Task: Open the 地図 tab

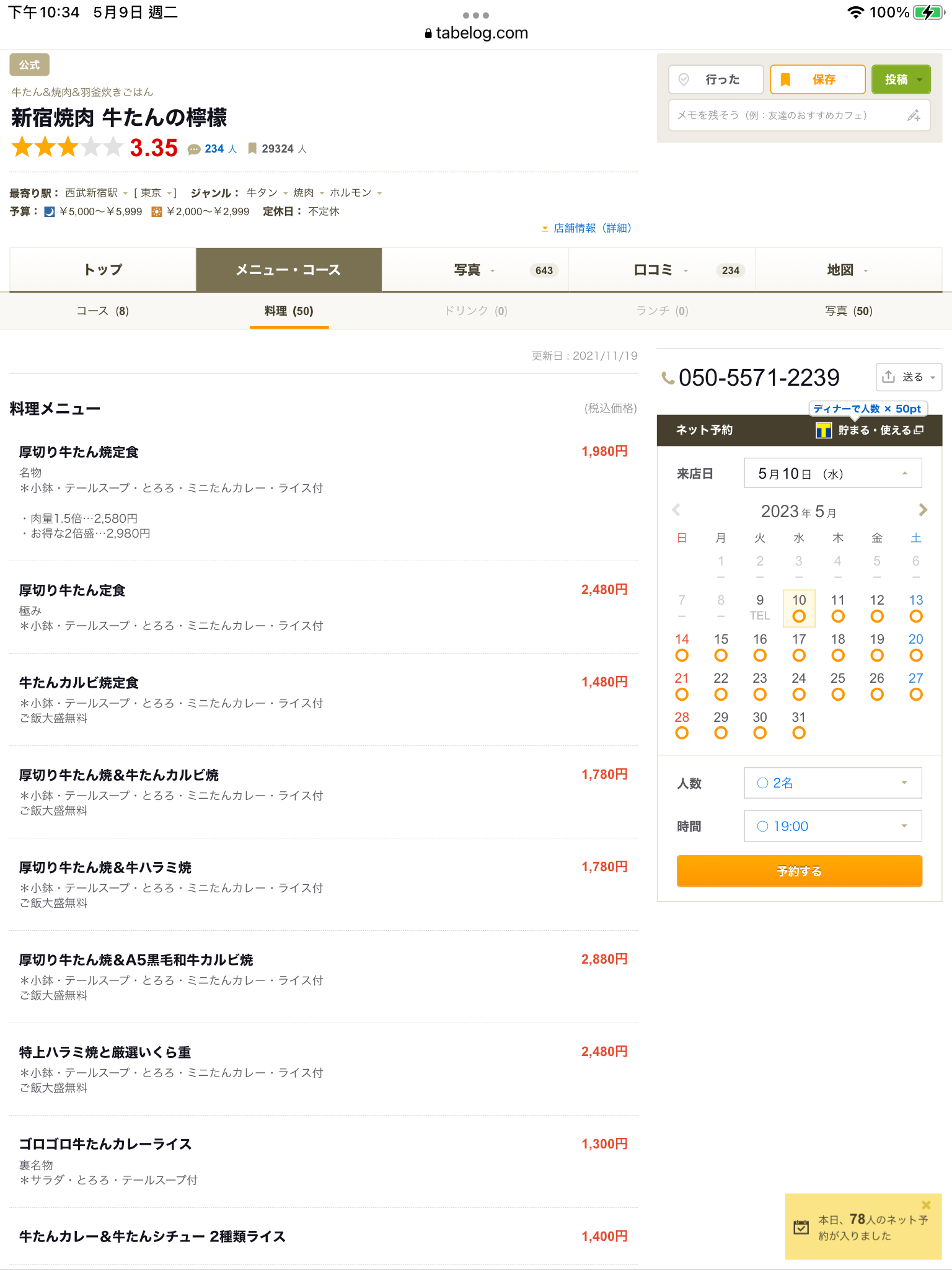Action: point(848,270)
